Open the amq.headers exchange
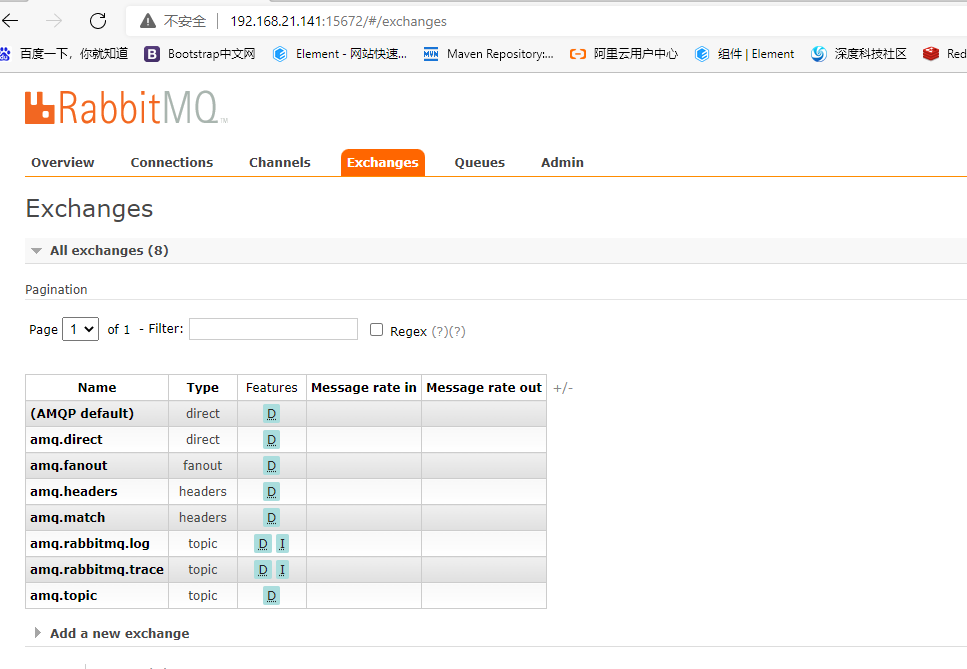This screenshot has width=967, height=669. tap(73, 491)
